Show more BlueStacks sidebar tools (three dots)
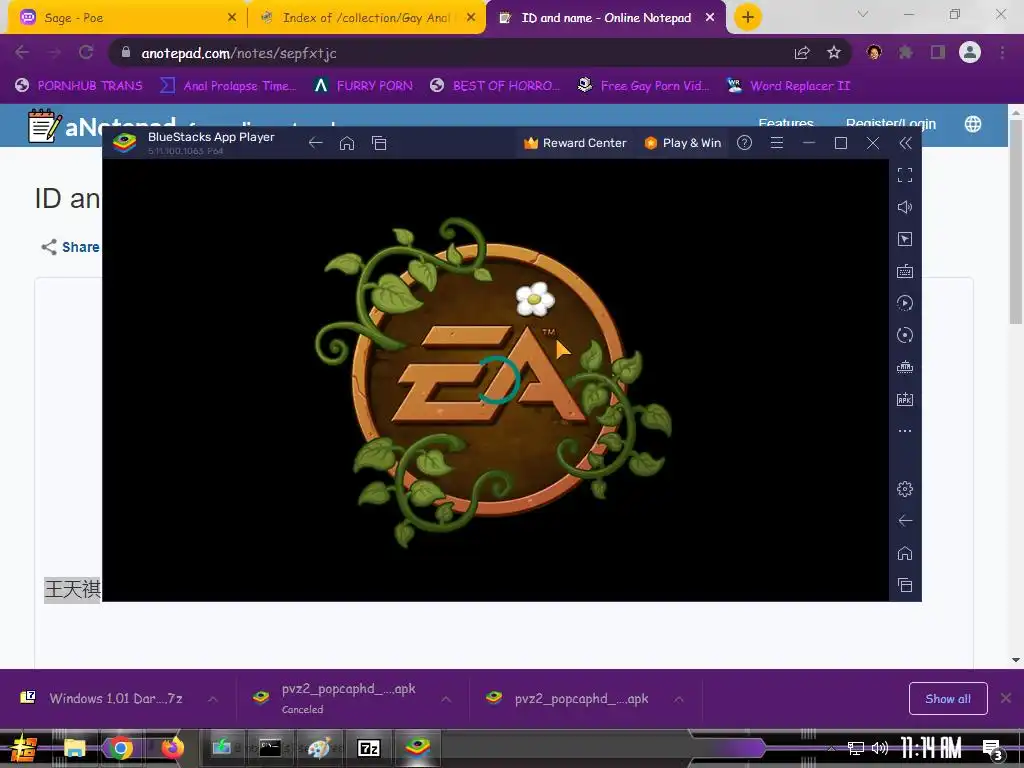The width and height of the screenshot is (1024, 768). 904,431
